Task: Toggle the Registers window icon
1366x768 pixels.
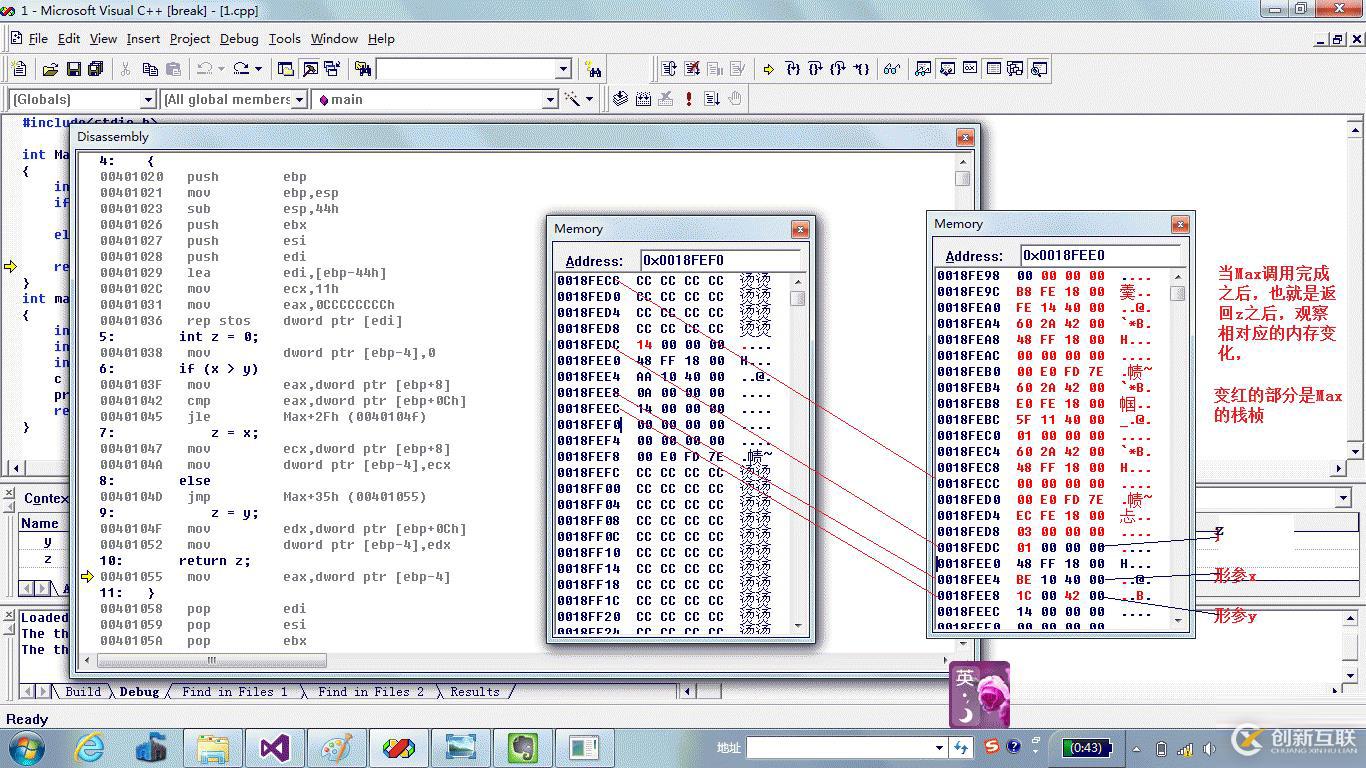Action: 970,69
